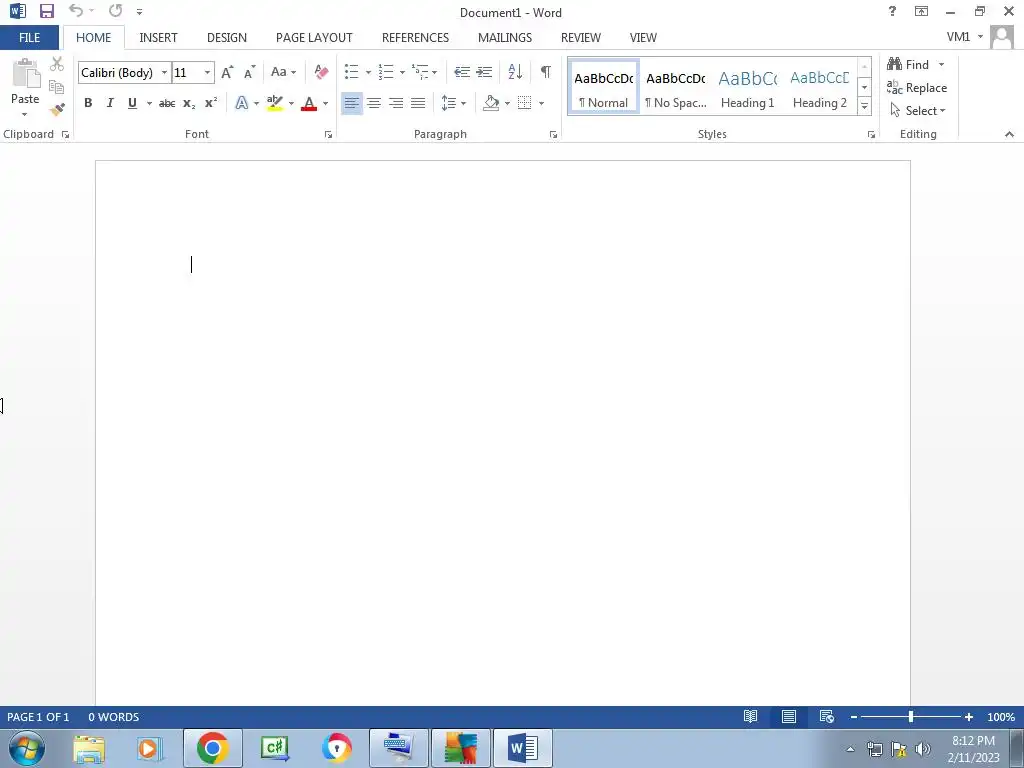This screenshot has height=768, width=1024.
Task: Undo the last action
Action: 76,10
